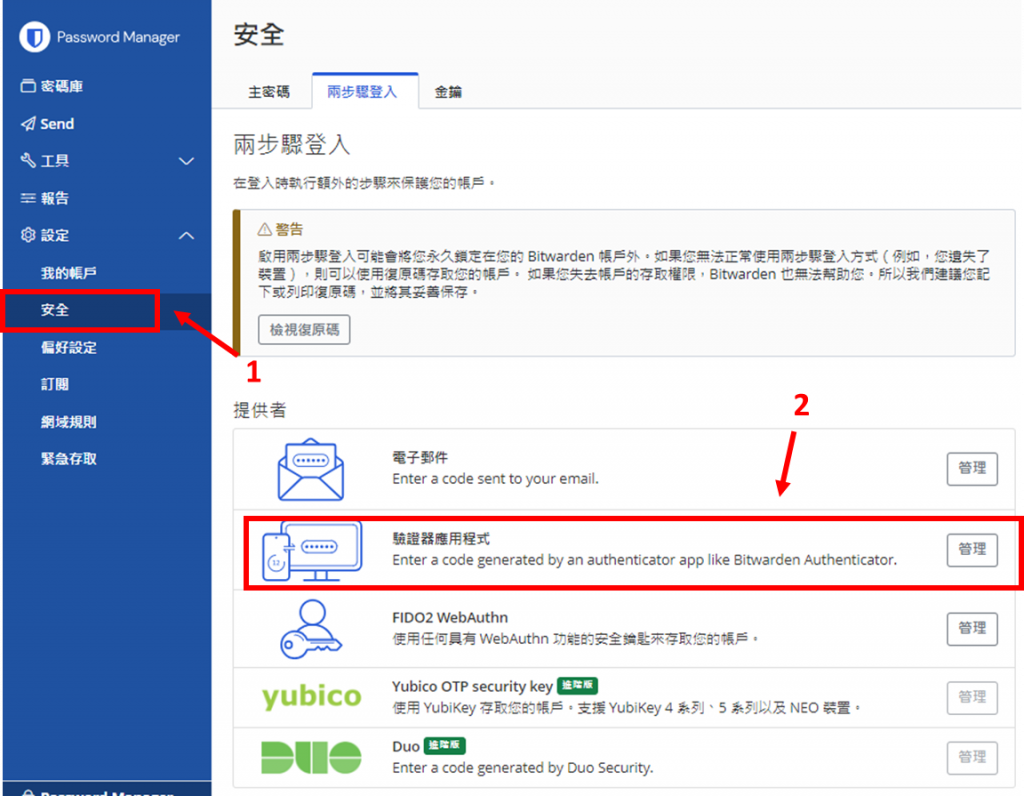The image size is (1024, 796).
Task: Click 'Enter a code generated by Duo Security.'
Action: click(522, 768)
